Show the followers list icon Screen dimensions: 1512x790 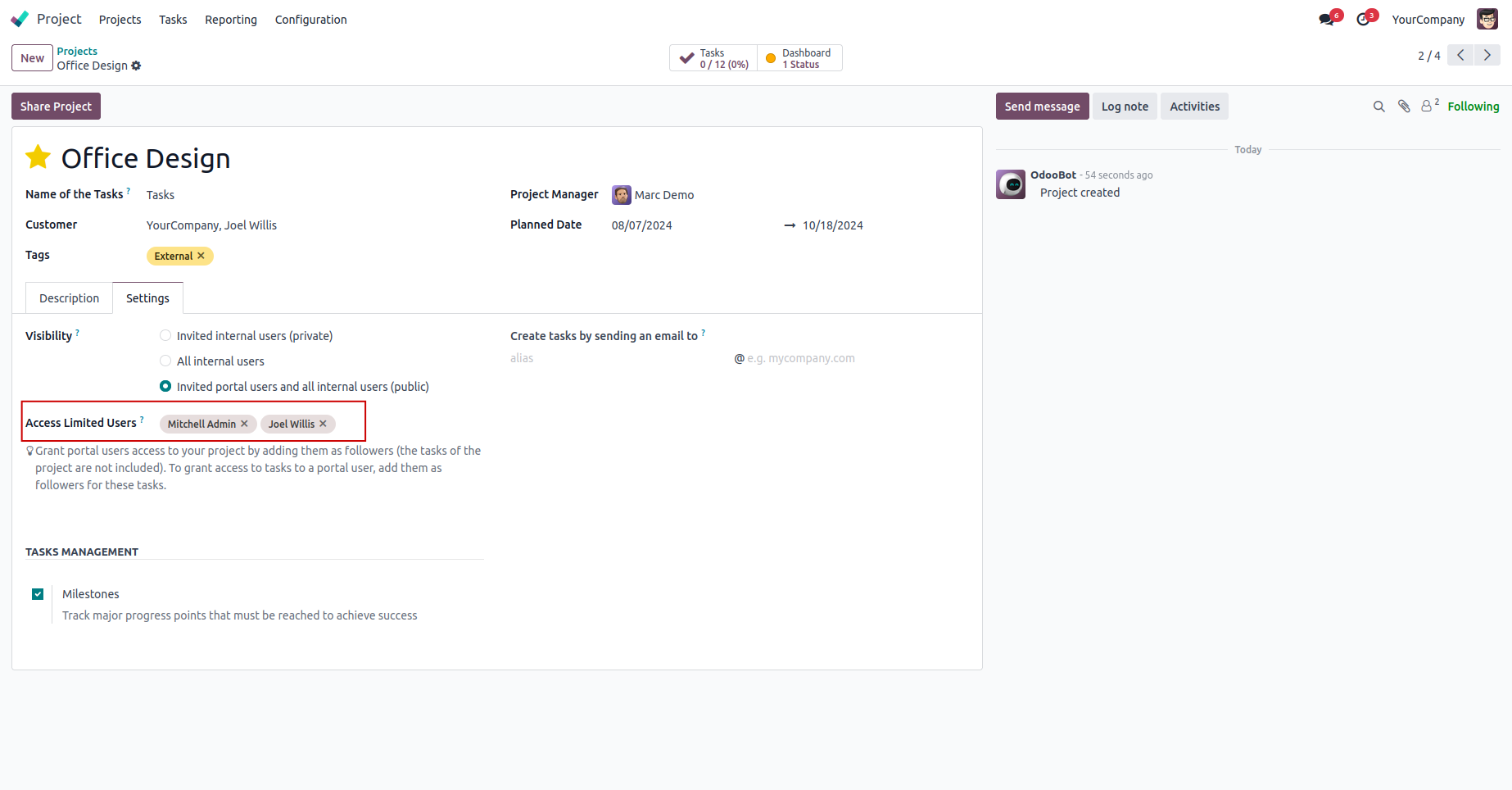click(1428, 107)
